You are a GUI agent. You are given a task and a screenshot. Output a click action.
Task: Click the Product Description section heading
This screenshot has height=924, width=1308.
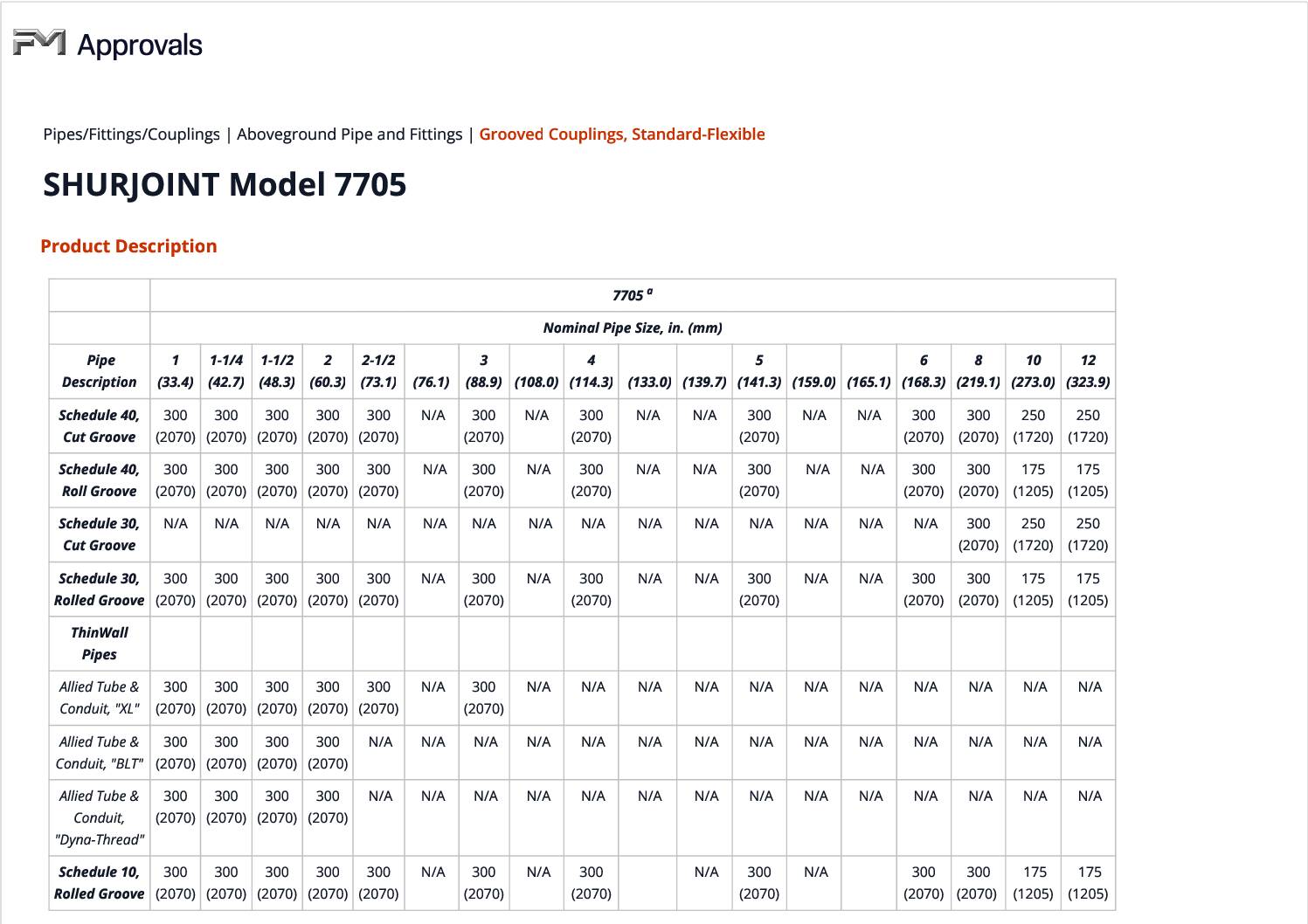[x=128, y=246]
